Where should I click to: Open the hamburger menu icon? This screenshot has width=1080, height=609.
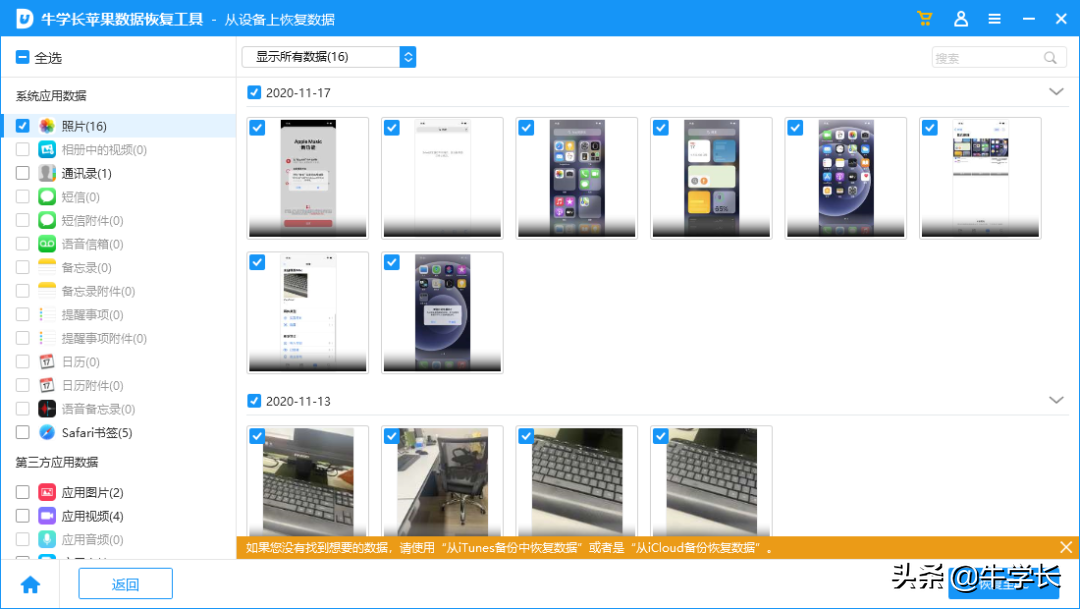click(x=995, y=19)
